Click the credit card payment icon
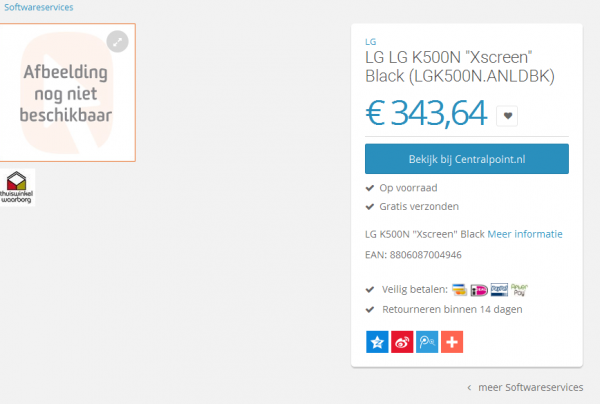 (460, 290)
